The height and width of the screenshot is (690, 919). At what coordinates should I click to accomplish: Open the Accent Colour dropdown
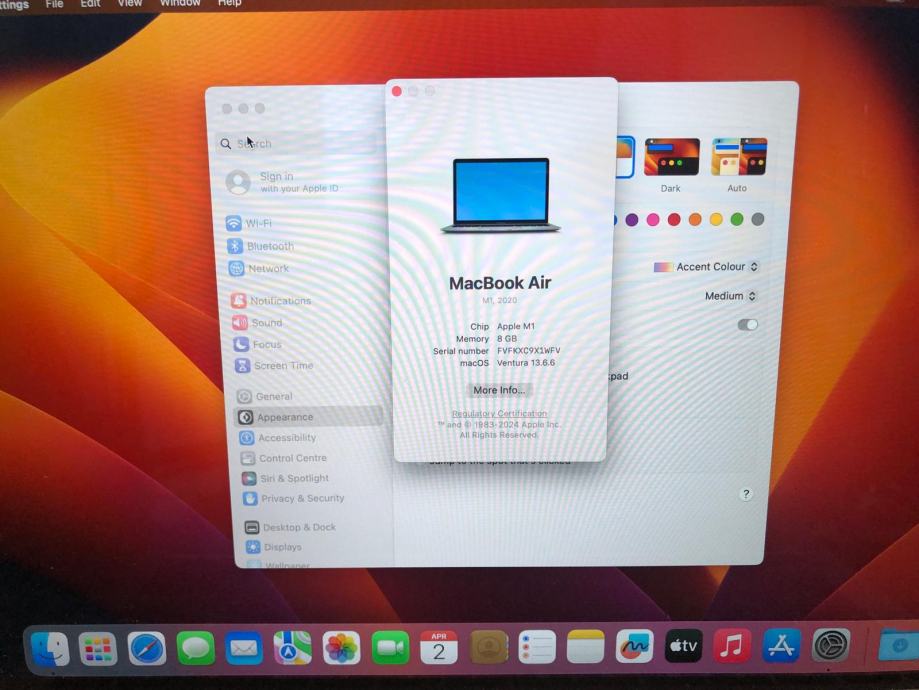tap(706, 267)
